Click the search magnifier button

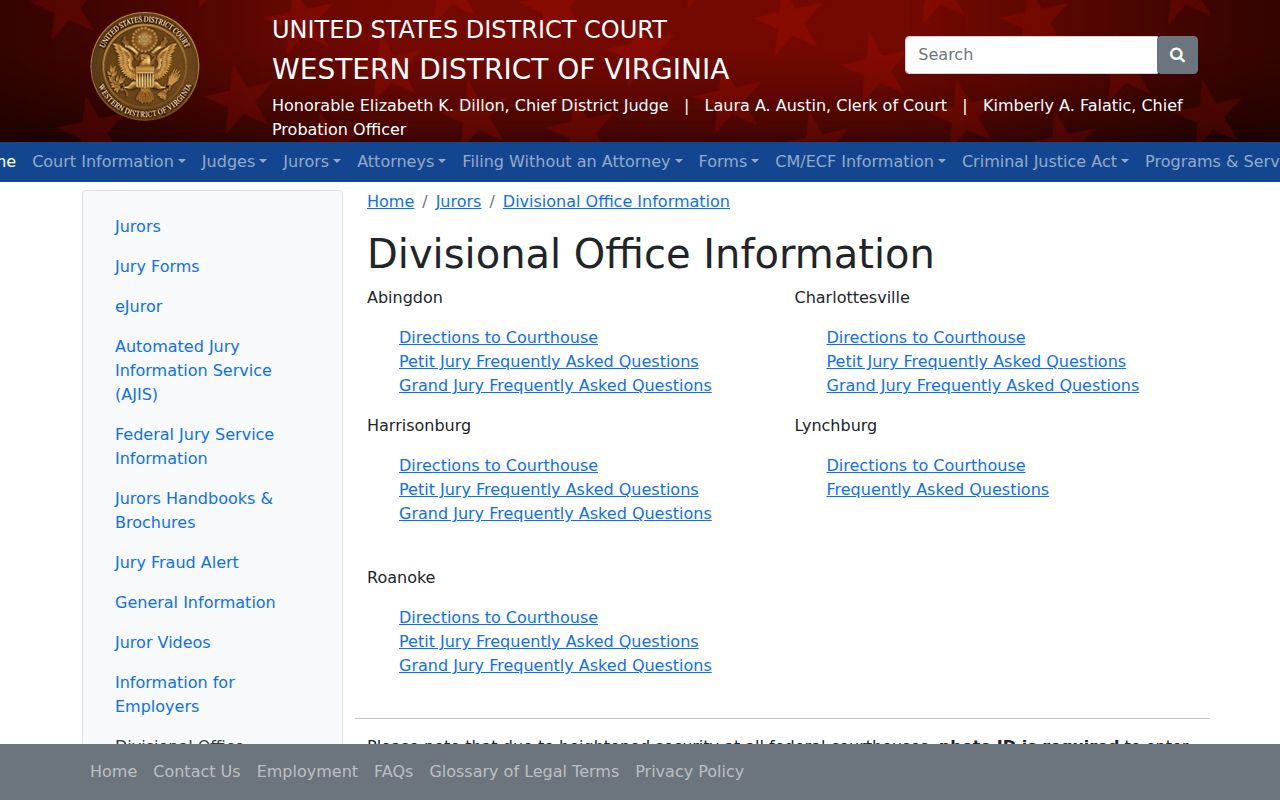[x=1177, y=55]
